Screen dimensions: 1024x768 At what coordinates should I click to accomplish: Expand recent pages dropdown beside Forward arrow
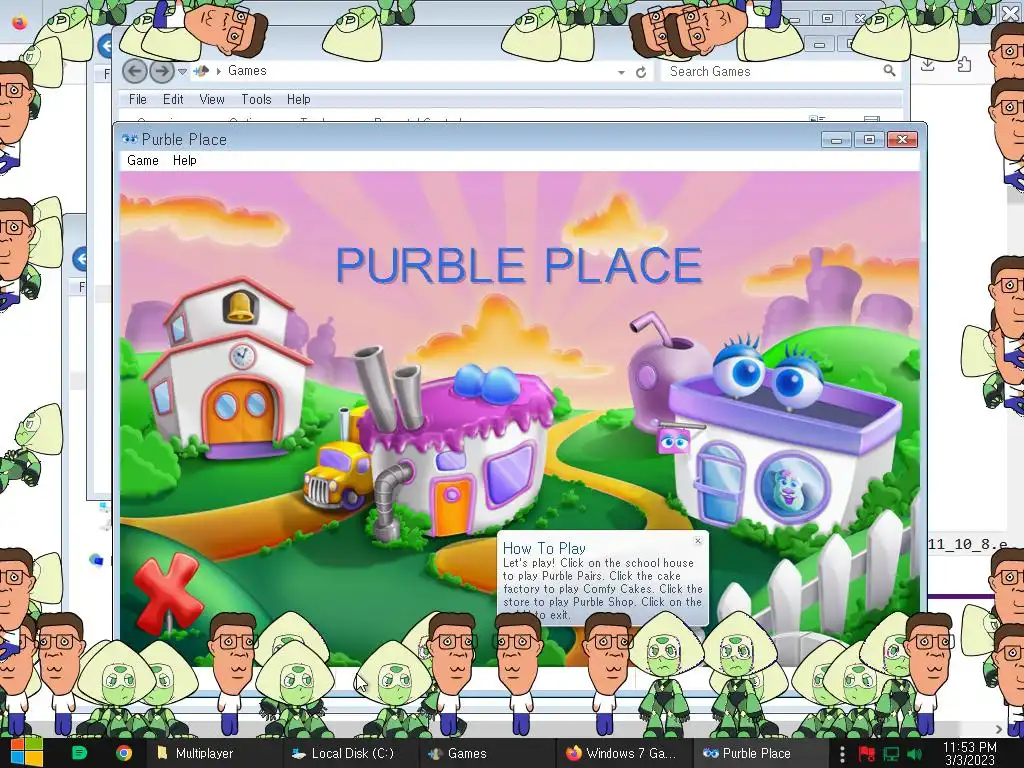tap(182, 71)
